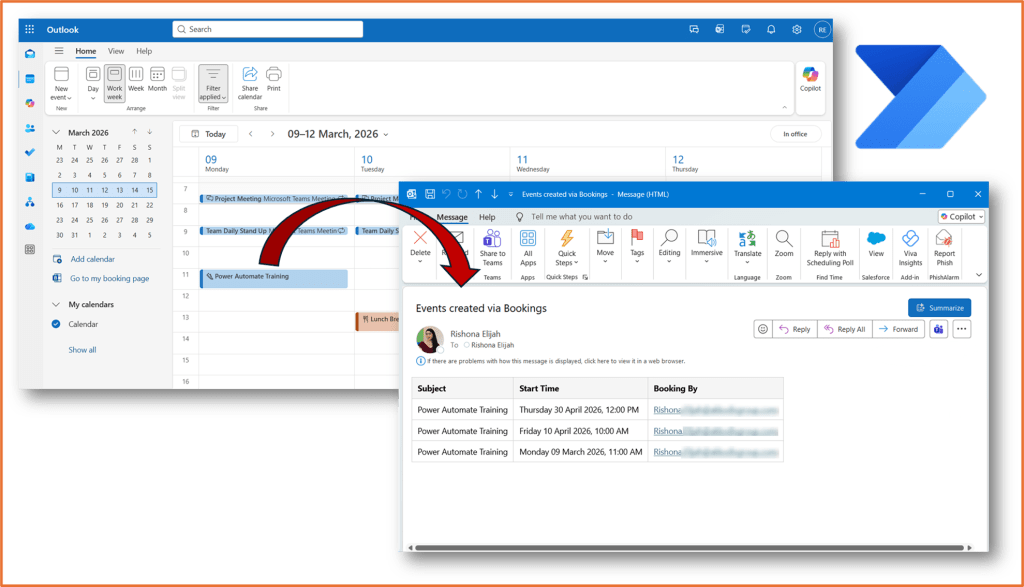Toggle the Calendar checkbox under My calendars
Image resolution: width=1024 pixels, height=587 pixels.
[57, 324]
